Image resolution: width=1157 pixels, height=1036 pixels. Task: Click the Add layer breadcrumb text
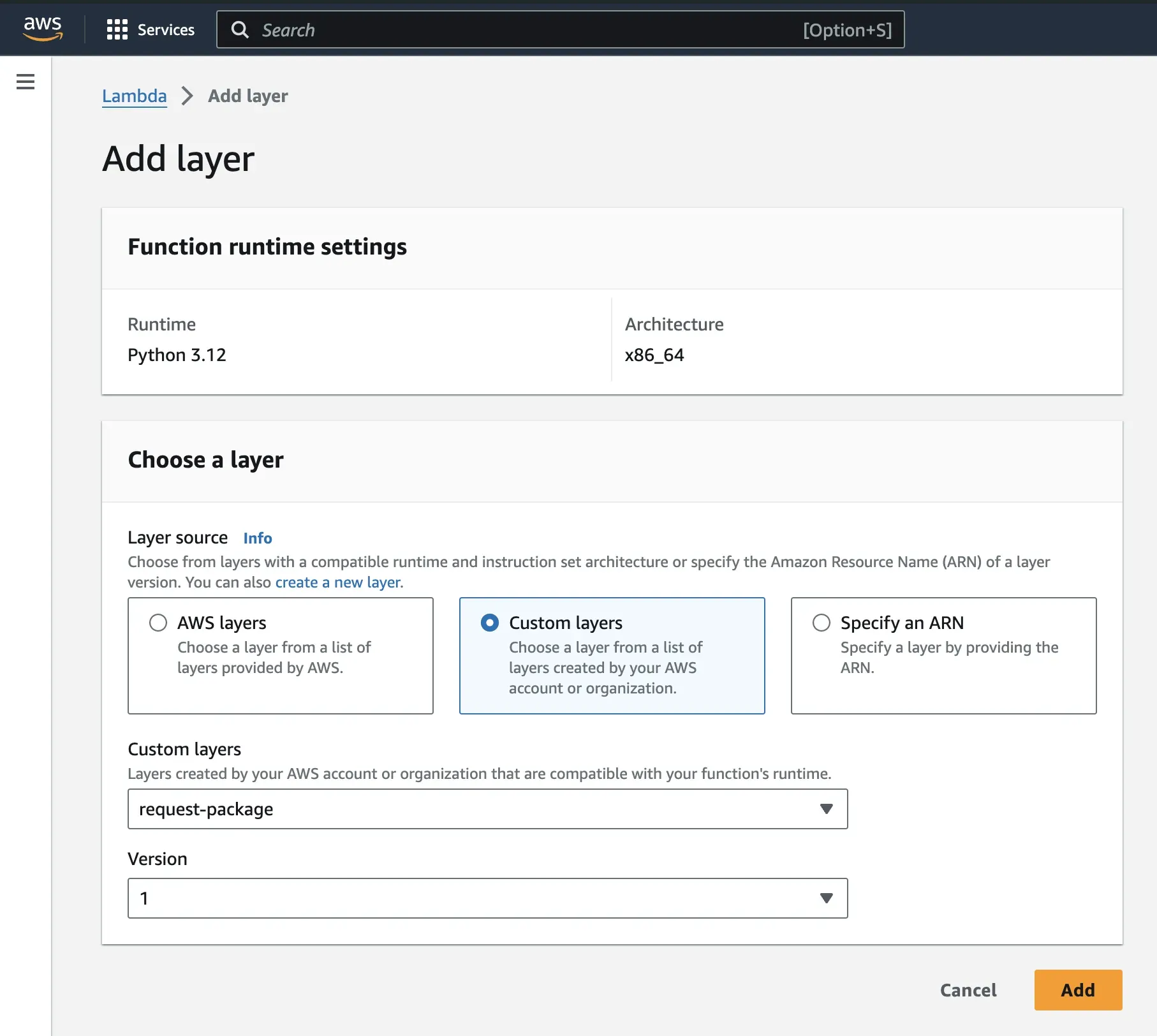[x=248, y=96]
